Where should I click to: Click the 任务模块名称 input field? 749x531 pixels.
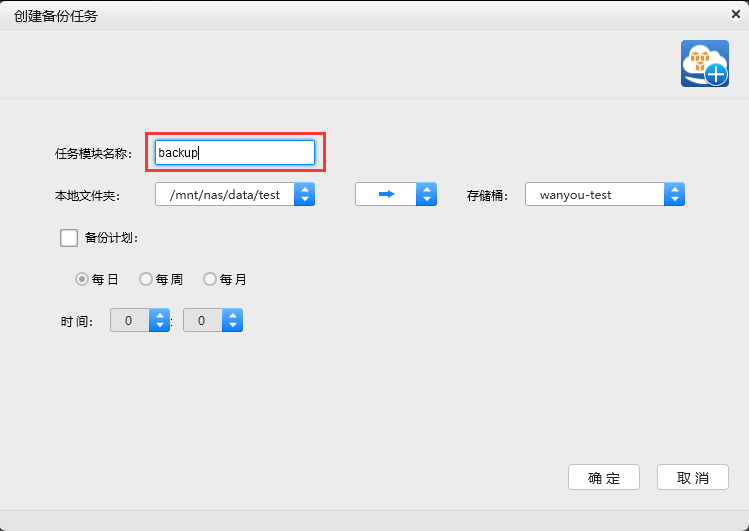tap(235, 152)
